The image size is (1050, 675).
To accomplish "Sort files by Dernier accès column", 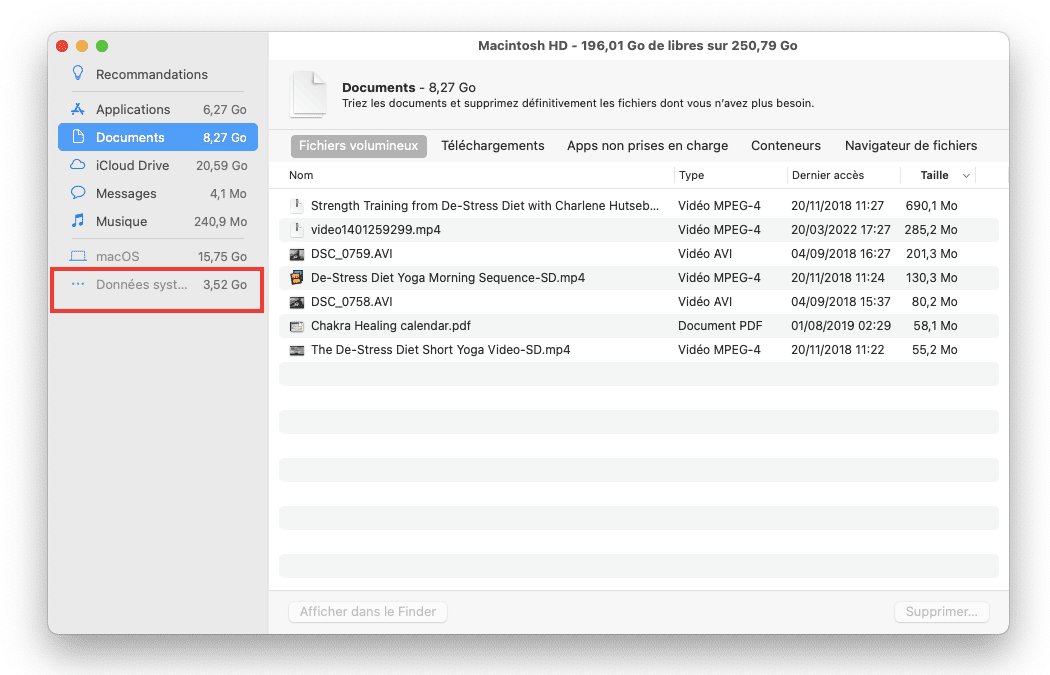I will (x=827, y=175).
